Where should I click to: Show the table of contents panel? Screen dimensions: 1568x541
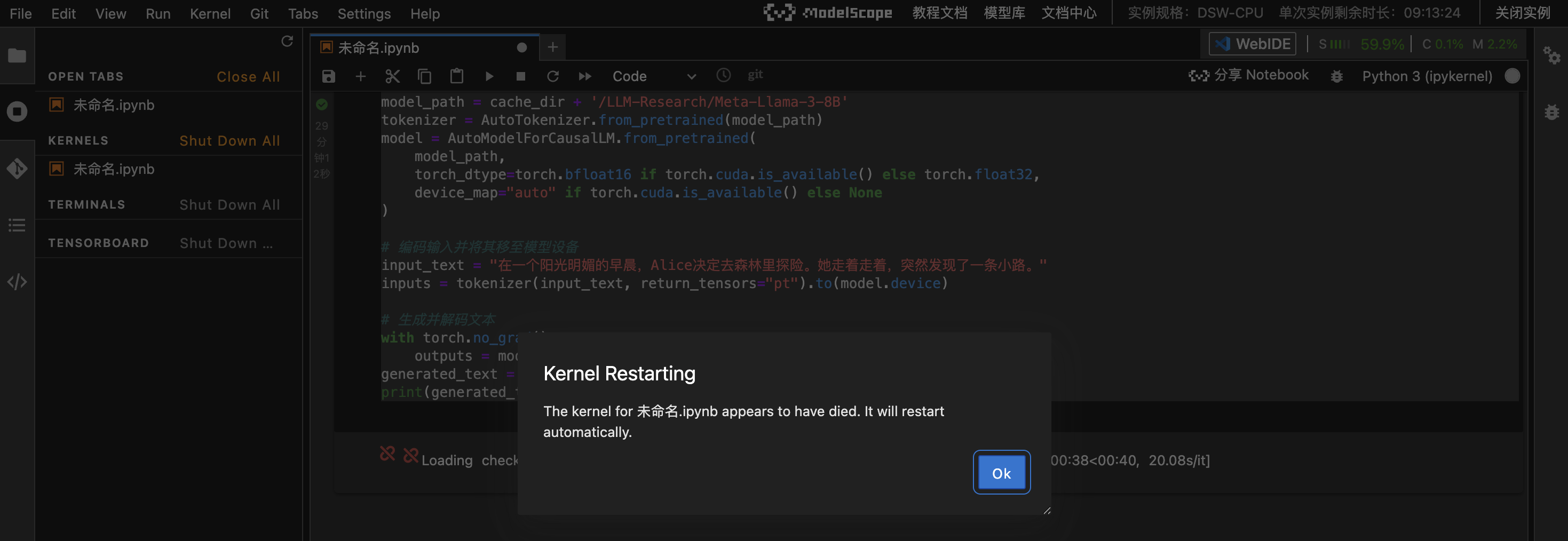point(17,225)
